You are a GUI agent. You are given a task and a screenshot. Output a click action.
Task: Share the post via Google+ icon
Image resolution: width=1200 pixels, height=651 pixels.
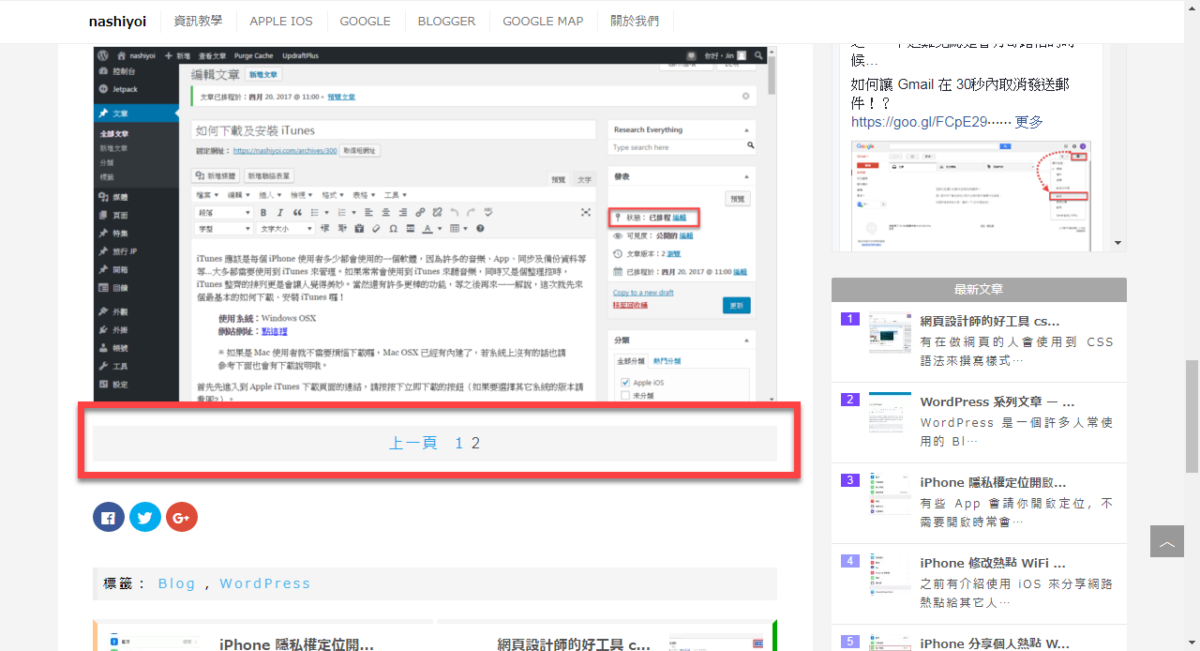pos(181,517)
